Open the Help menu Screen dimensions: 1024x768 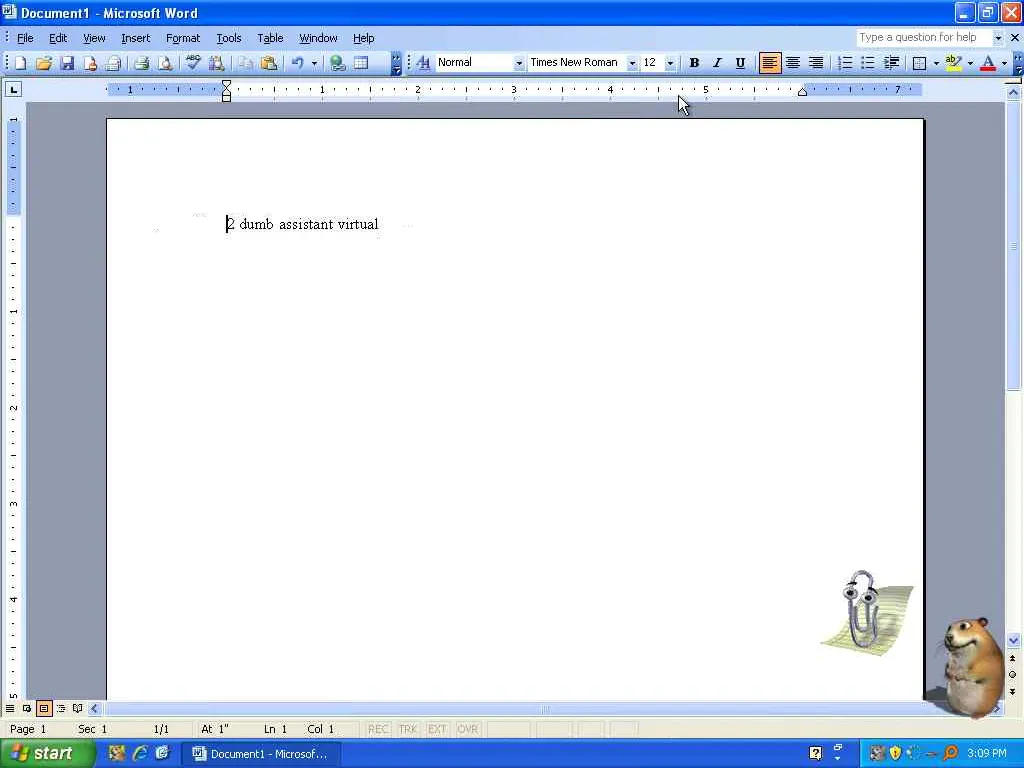click(x=363, y=38)
